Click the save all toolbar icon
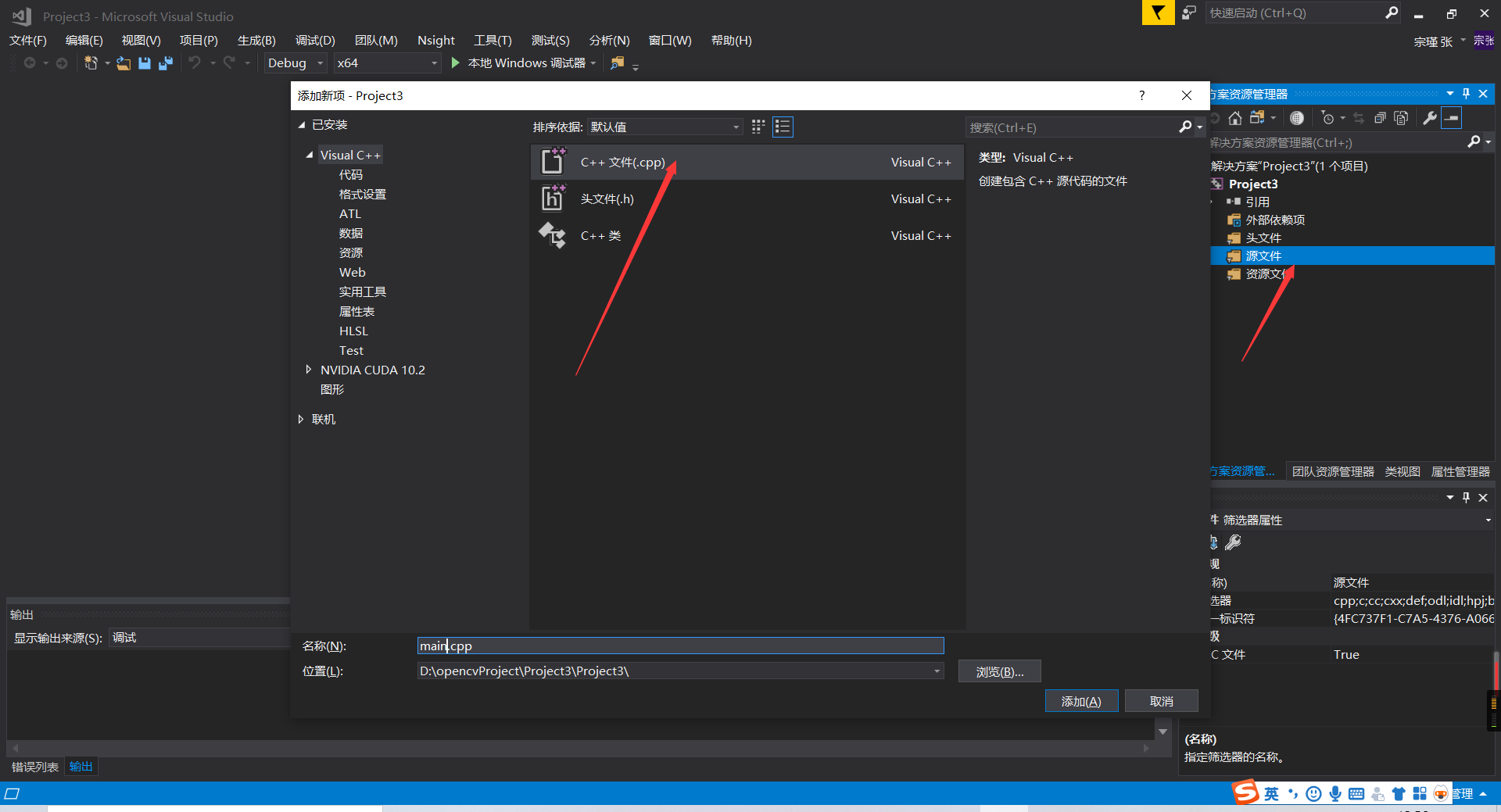Screen dimensions: 1501x812 pos(165,63)
